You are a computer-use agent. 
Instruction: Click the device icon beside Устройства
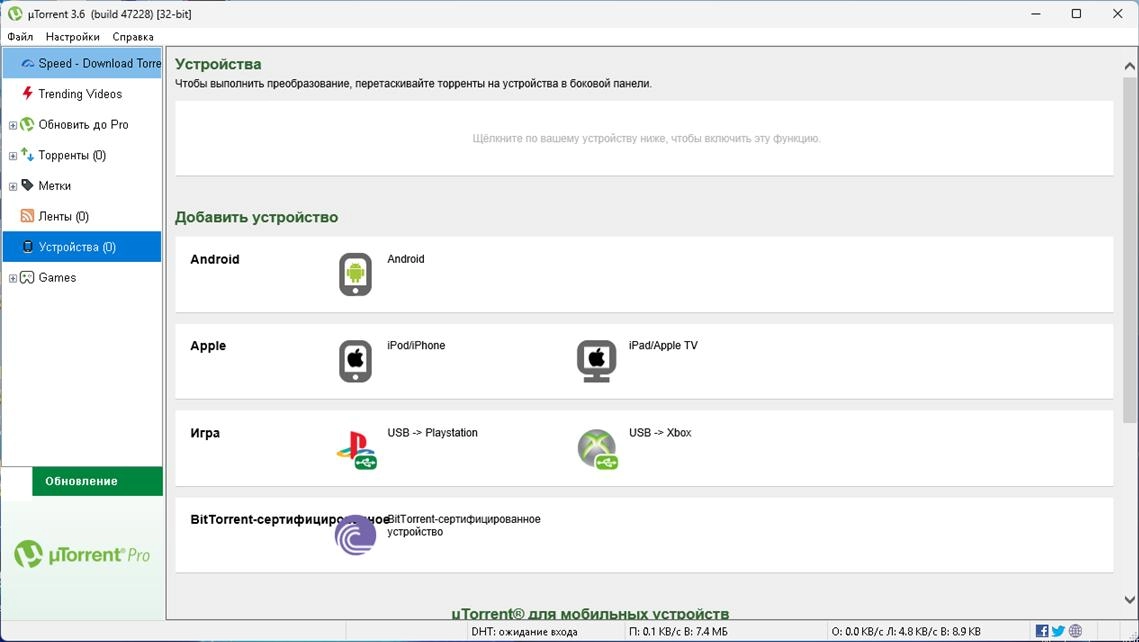[x=28, y=246]
